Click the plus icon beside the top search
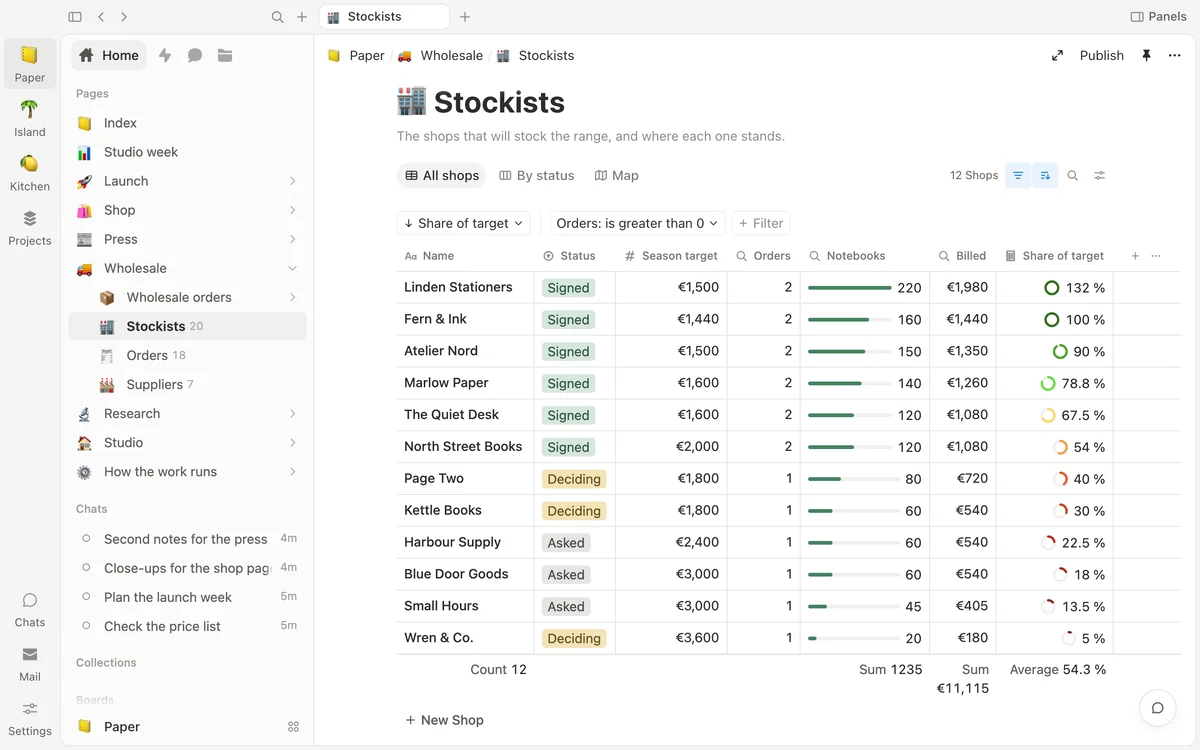This screenshot has width=1200, height=750. [x=302, y=17]
